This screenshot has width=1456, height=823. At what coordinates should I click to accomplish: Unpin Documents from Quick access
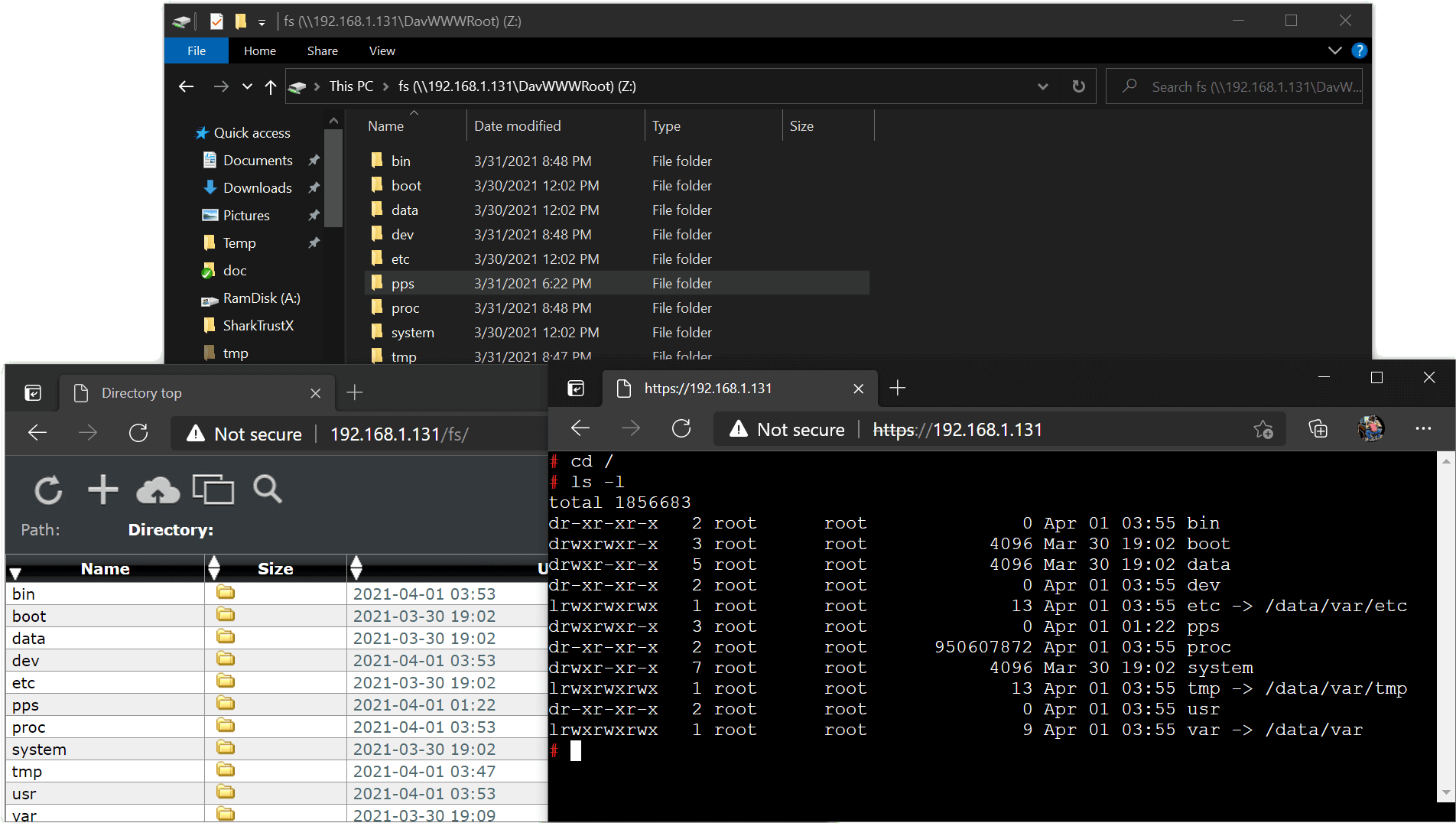click(x=314, y=160)
